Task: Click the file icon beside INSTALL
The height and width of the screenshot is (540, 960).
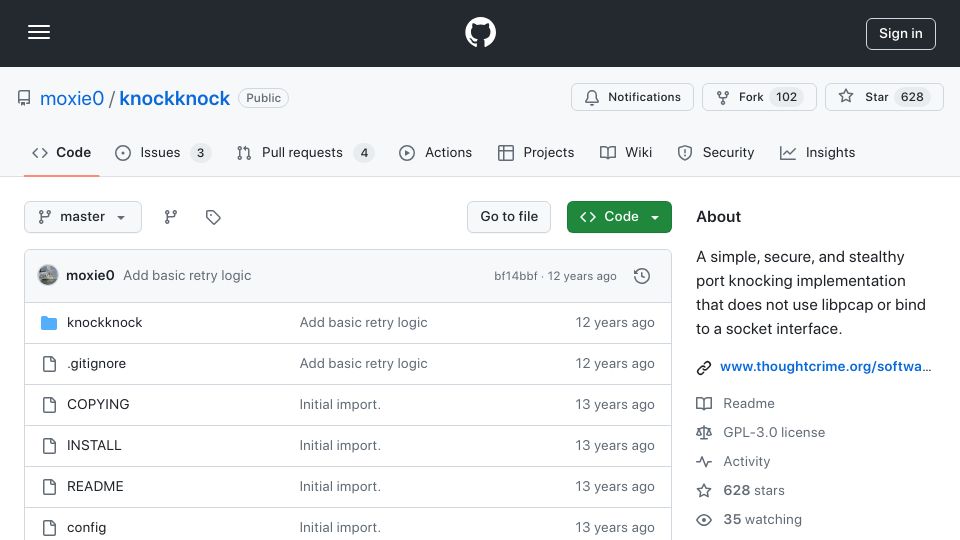Action: pyautogui.click(x=49, y=446)
